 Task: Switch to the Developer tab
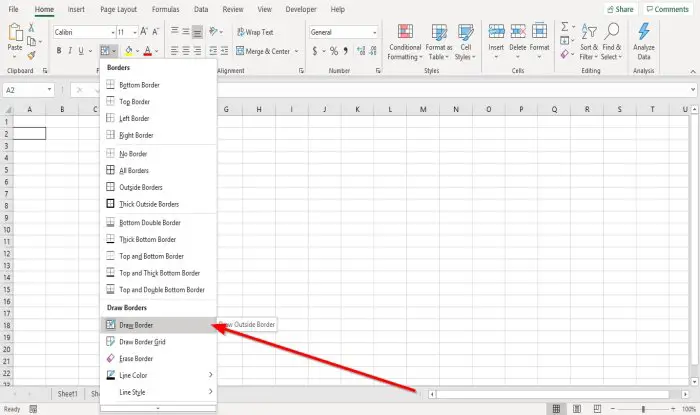tap(301, 9)
